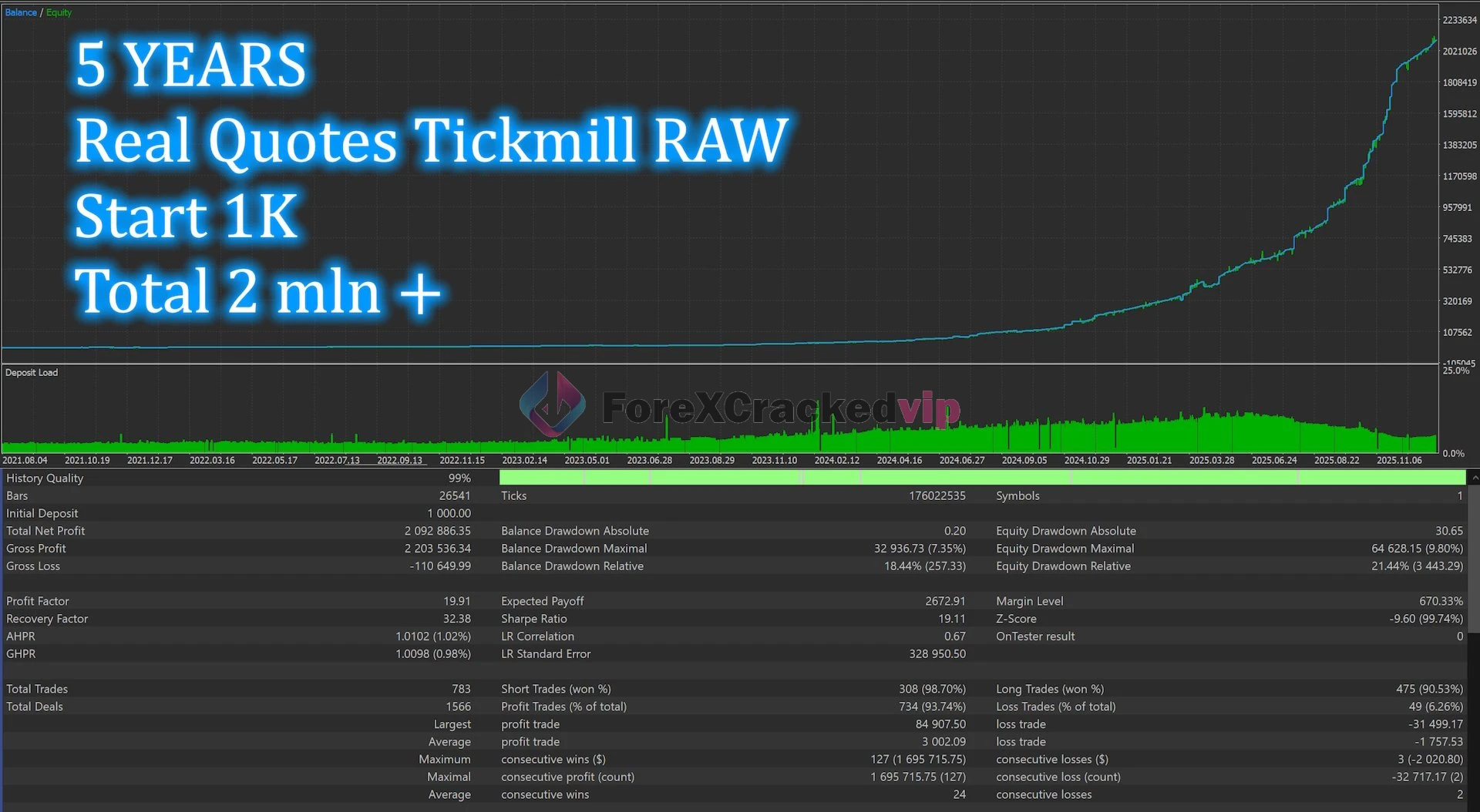Click the vertical scrollbar thumb in report
The image size is (1480, 812).
pyautogui.click(x=1474, y=555)
